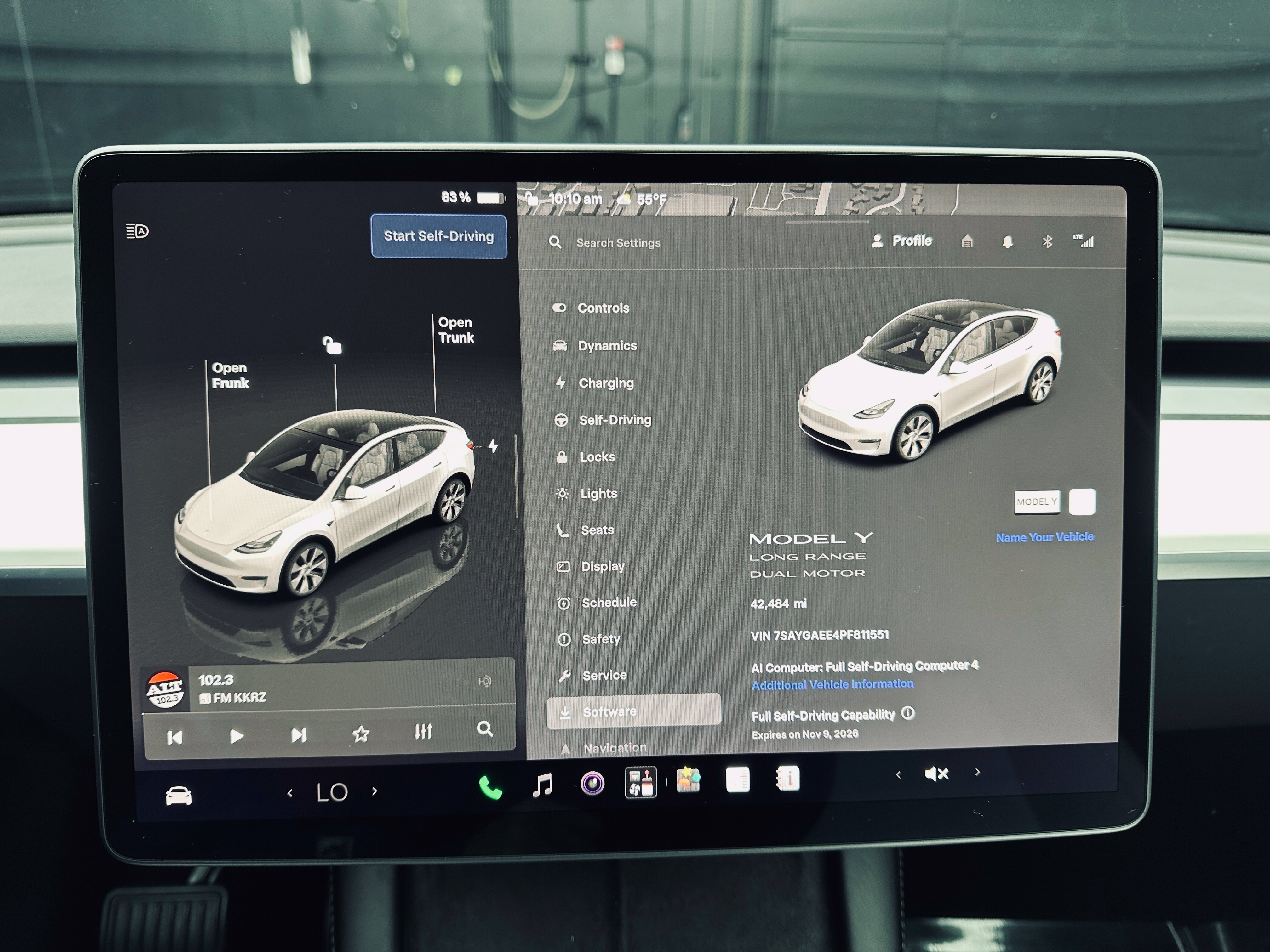Search media with magnifier icon

coord(485,729)
